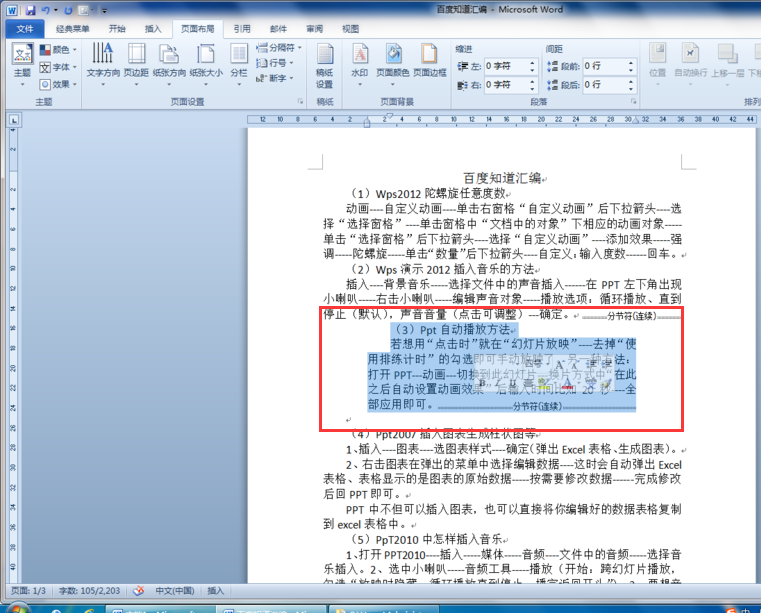Switch to the 邮件 Mailings tab
This screenshot has width=761, height=613.
coord(278,29)
